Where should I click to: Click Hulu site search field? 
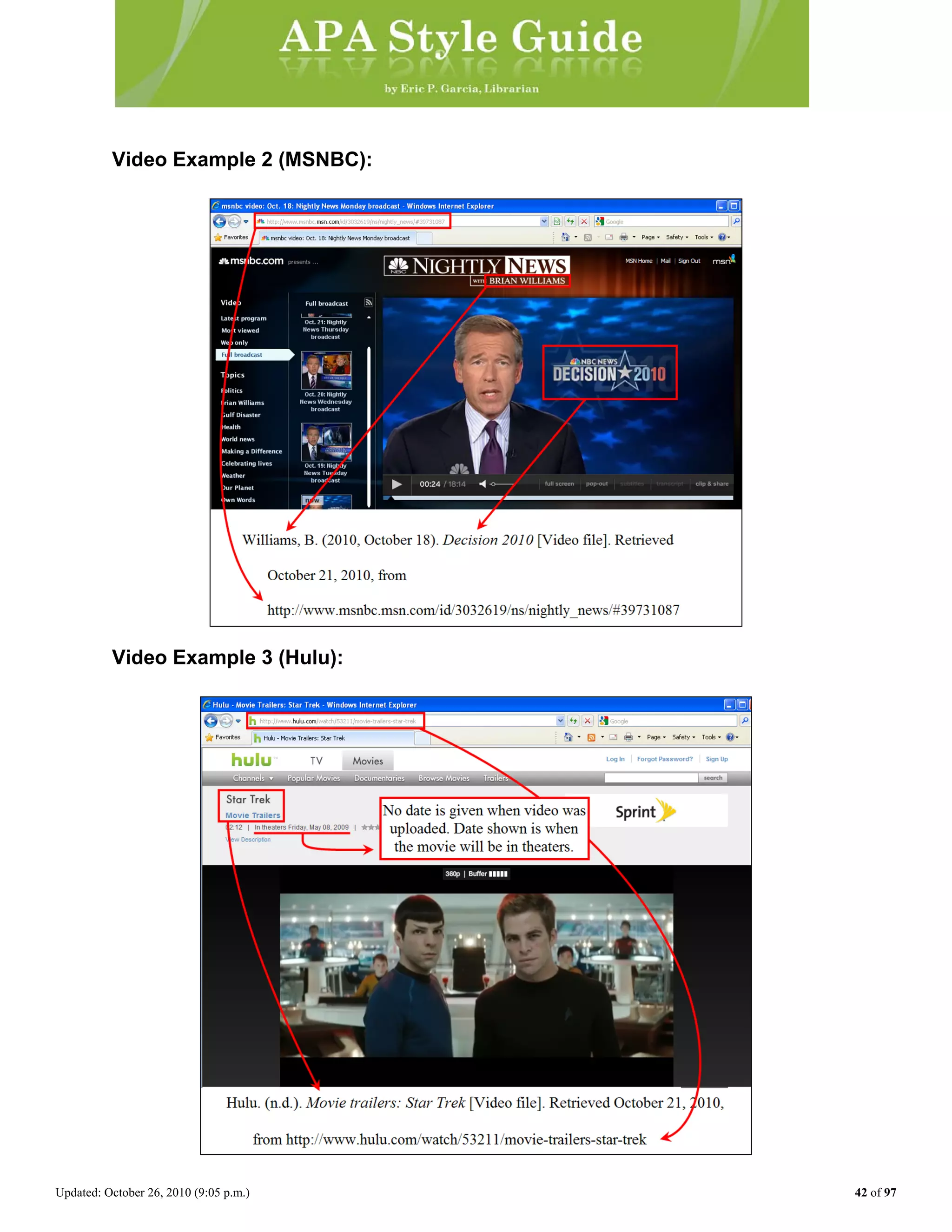(651, 778)
